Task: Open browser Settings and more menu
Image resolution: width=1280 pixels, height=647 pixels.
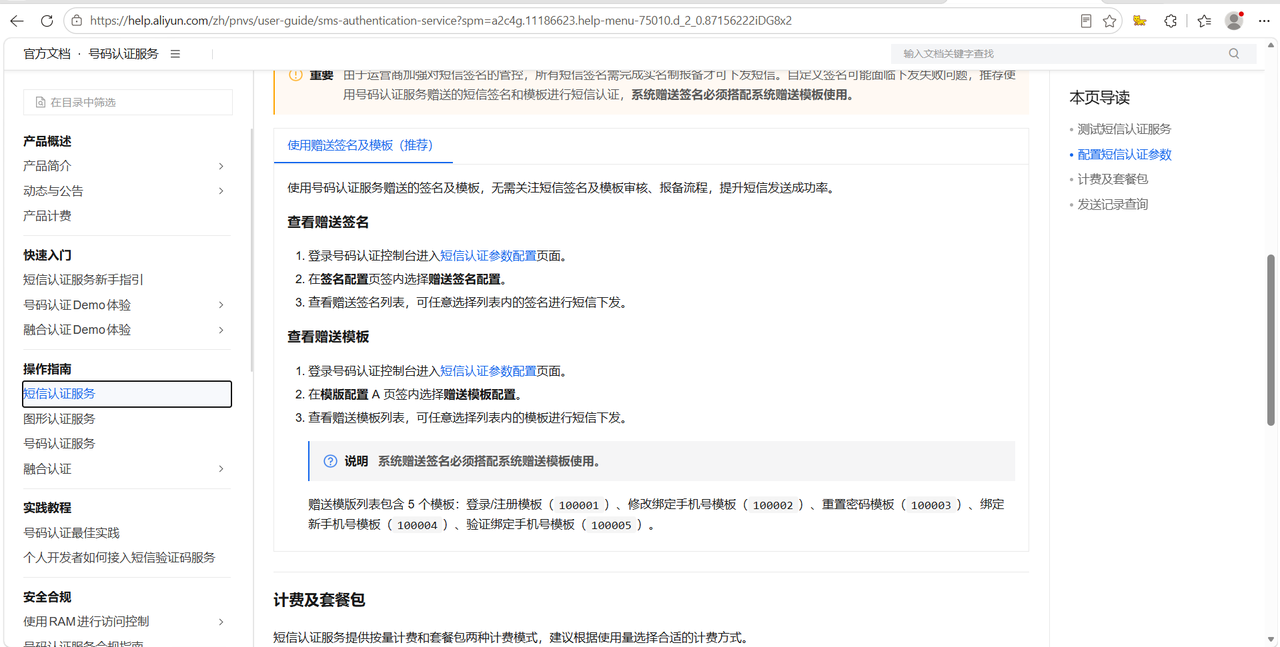Action: [x=1262, y=20]
